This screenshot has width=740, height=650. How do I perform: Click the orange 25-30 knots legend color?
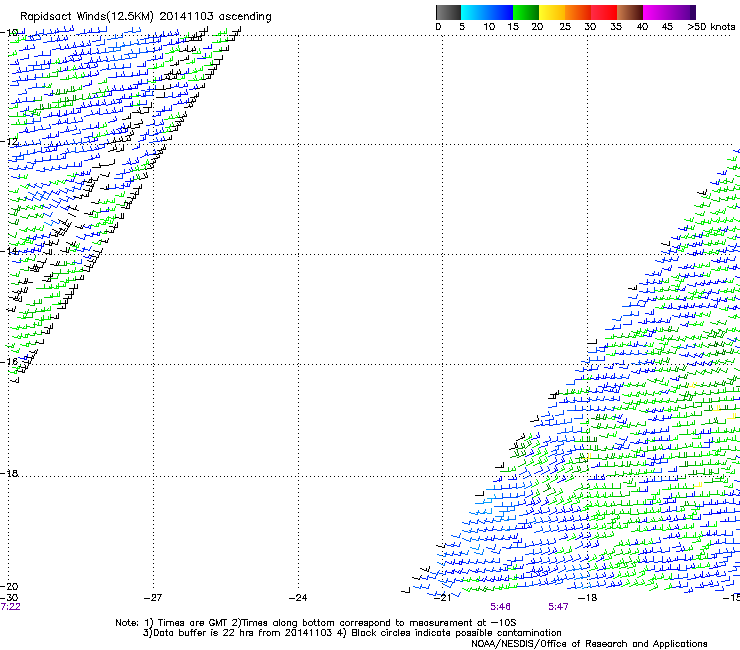578,12
